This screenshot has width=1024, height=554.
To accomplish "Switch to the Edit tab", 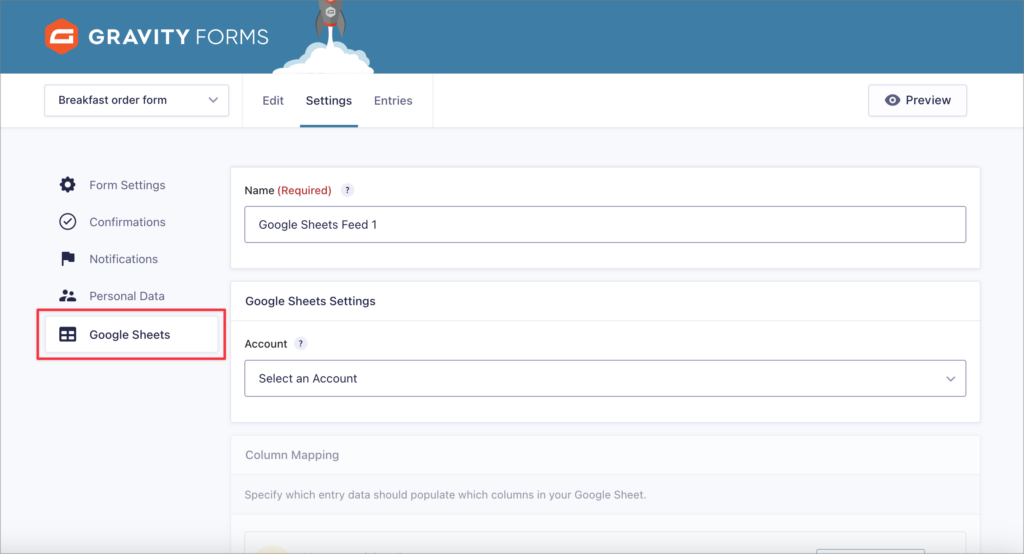I will [x=273, y=101].
